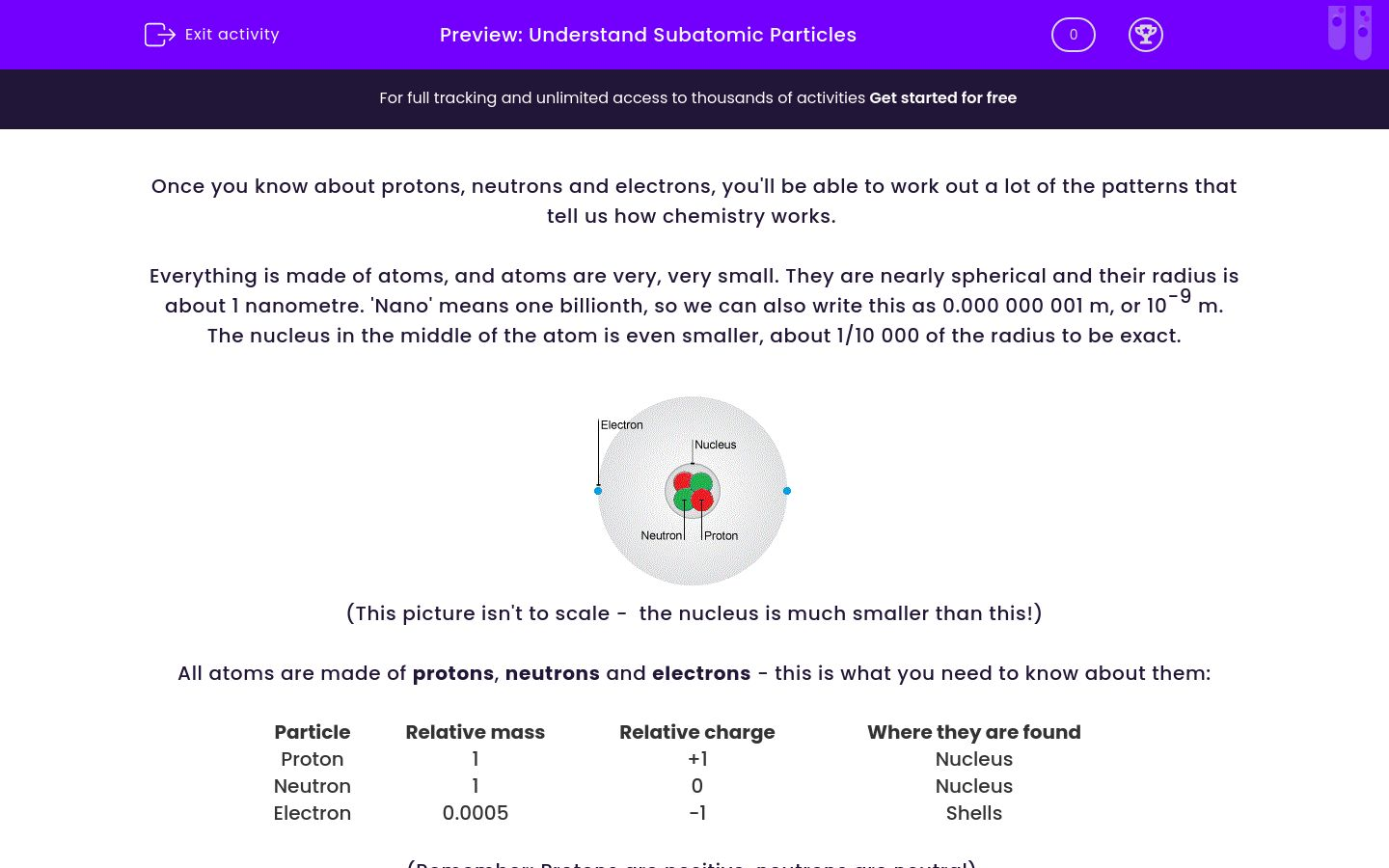Click the Exit activity door icon
The image size is (1389, 868).
160,35
